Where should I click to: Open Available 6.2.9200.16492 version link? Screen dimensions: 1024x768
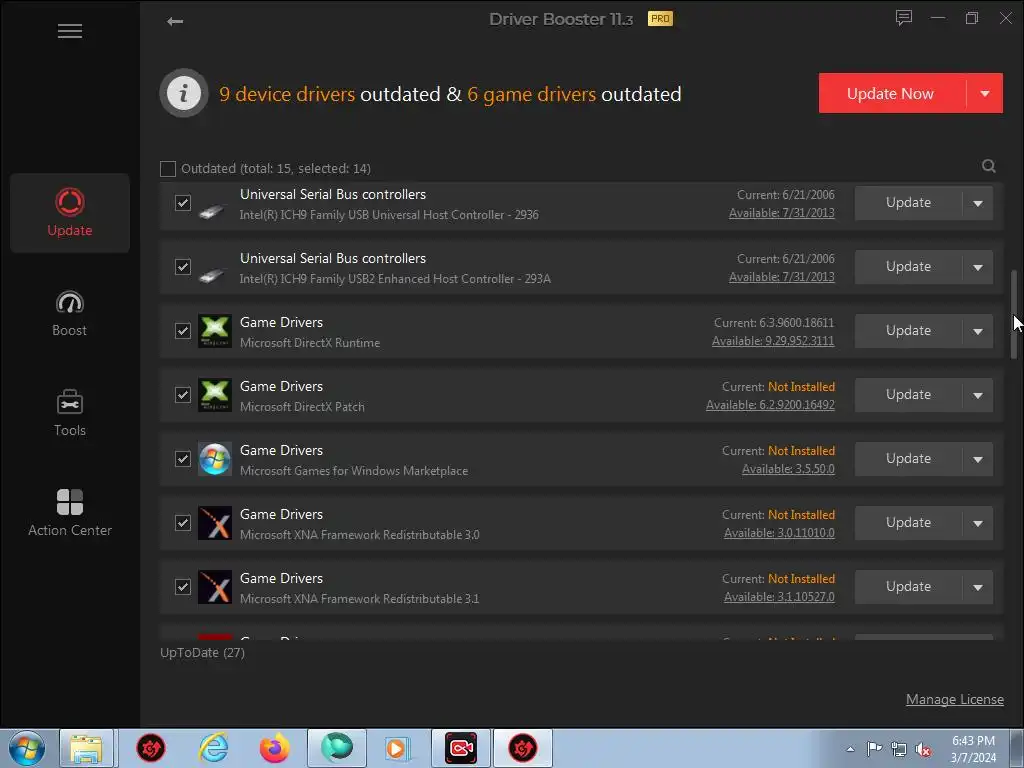point(771,405)
